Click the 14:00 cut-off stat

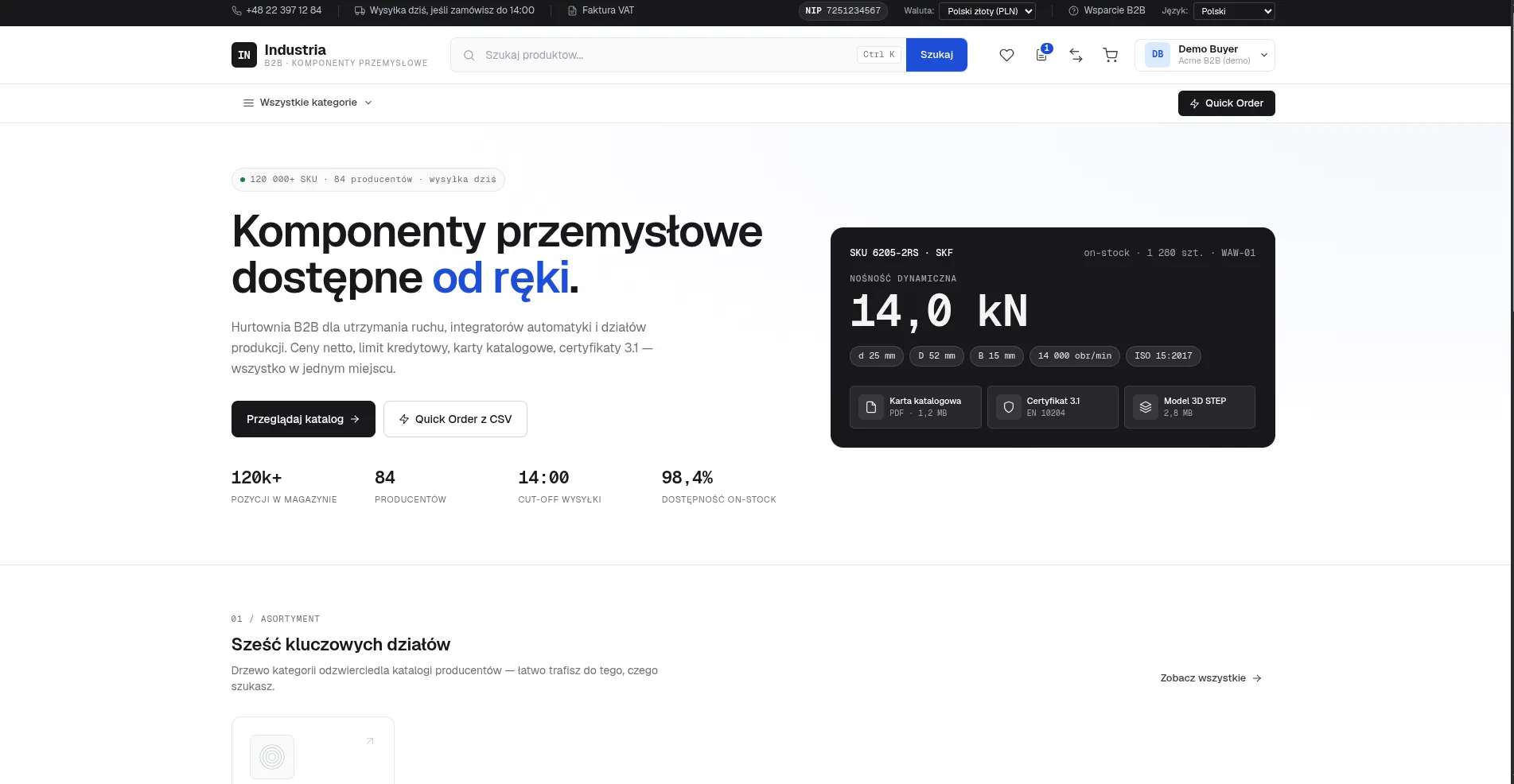coord(559,487)
